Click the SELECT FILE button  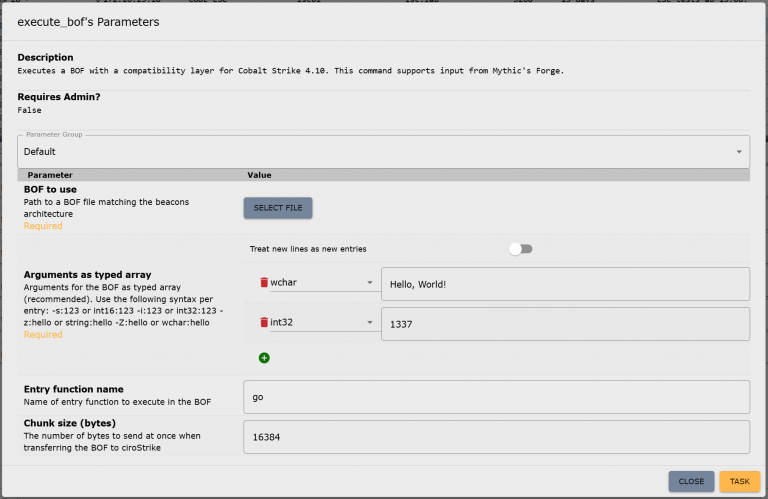(278, 208)
